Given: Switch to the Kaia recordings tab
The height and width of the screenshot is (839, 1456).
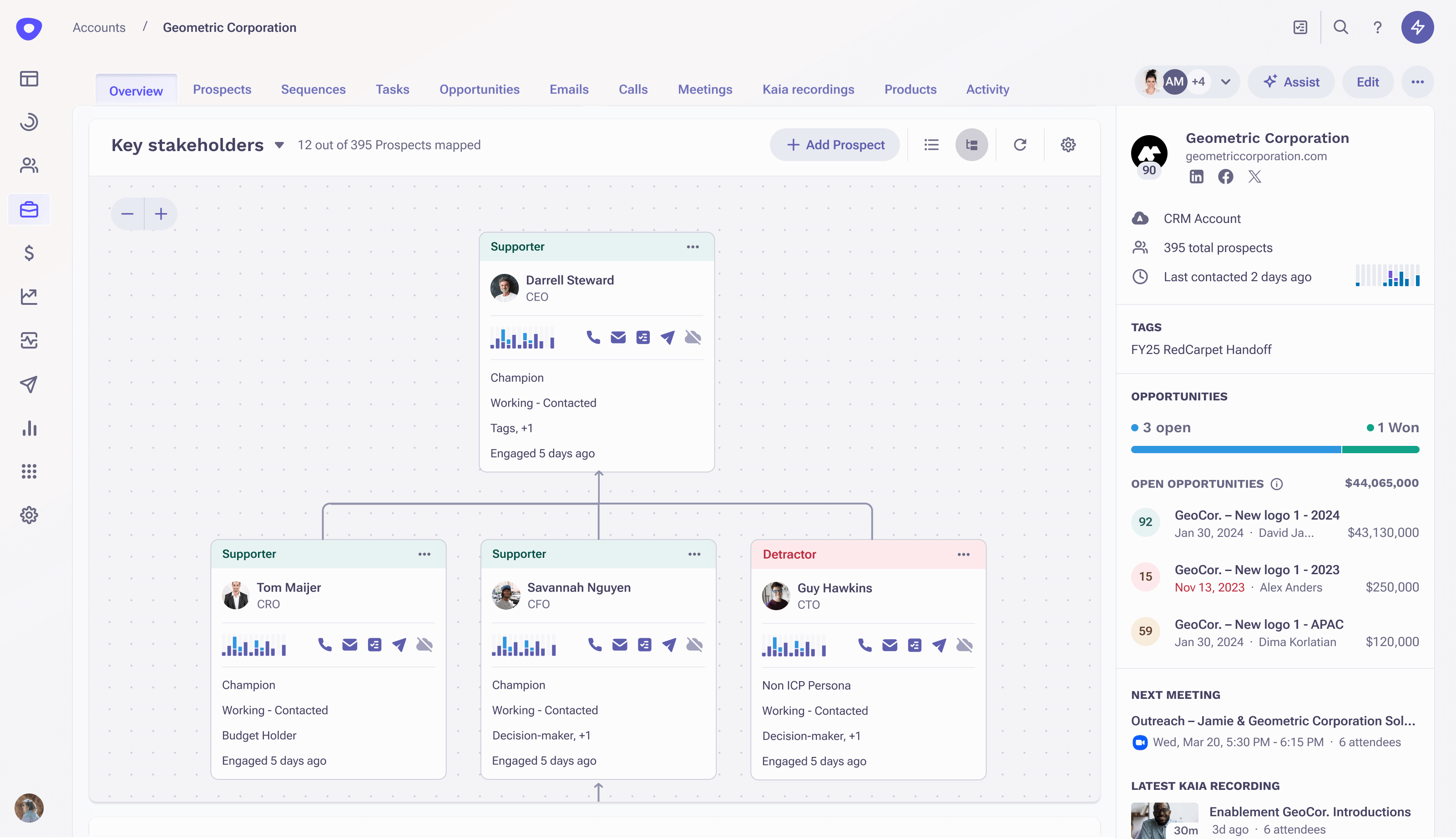Looking at the screenshot, I should [809, 89].
